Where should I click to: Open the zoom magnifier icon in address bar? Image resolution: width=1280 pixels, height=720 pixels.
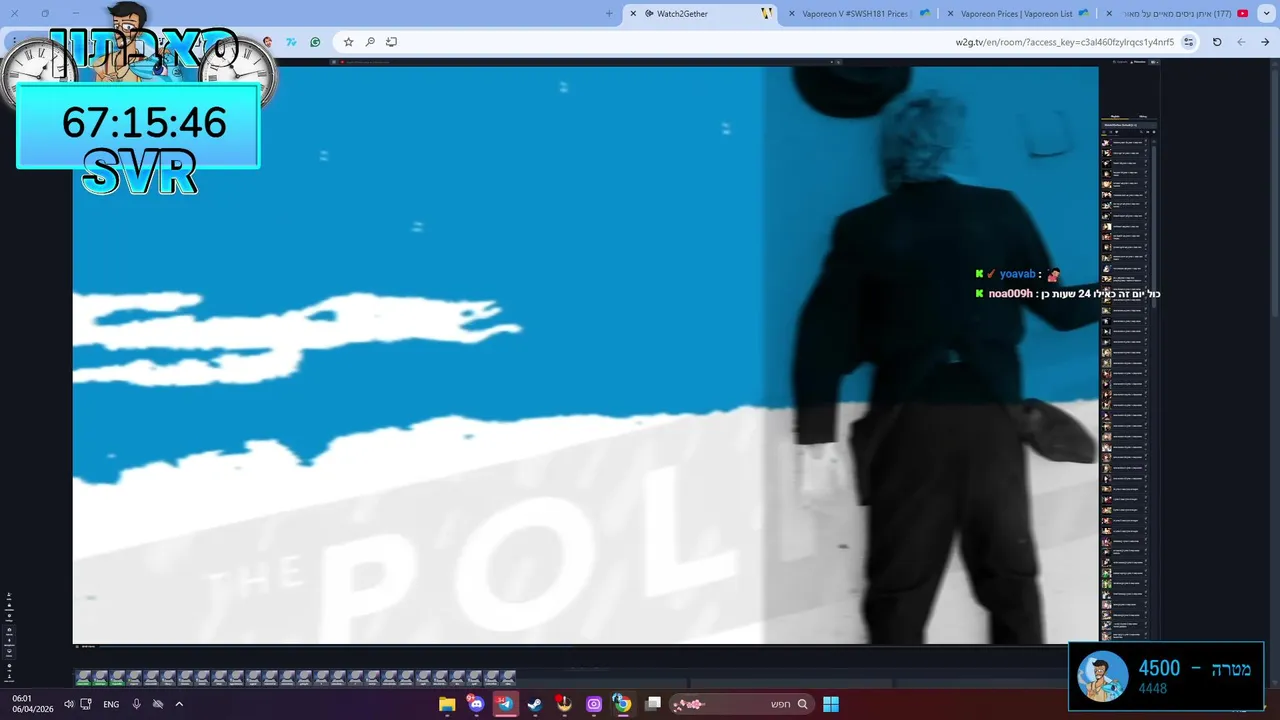point(370,42)
